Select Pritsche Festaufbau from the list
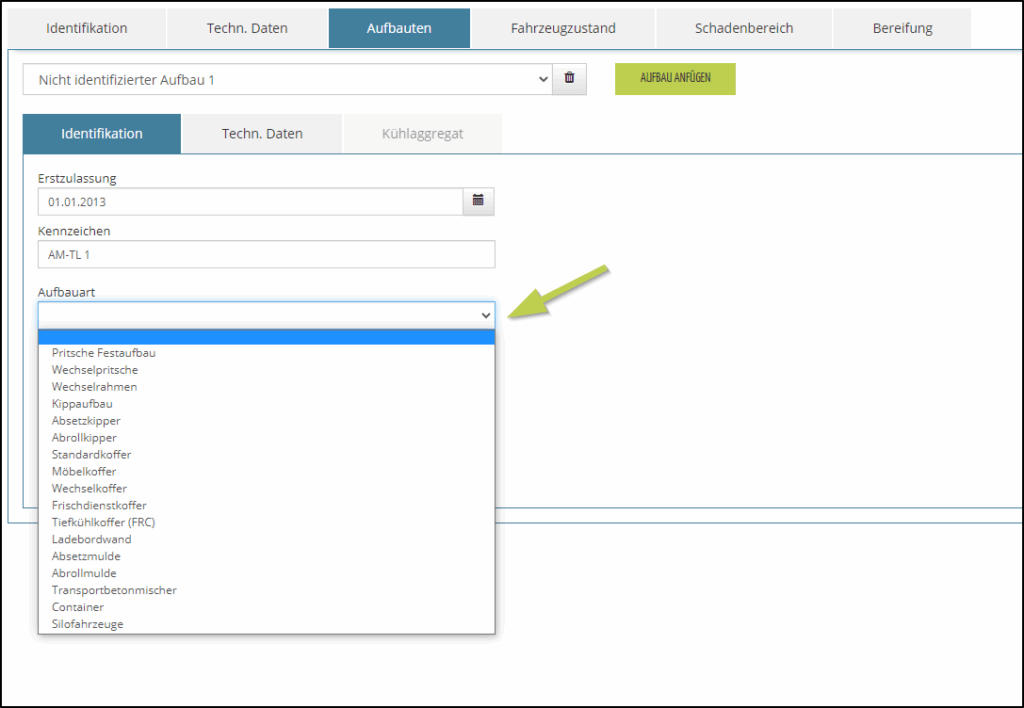The image size is (1024, 708). [x=104, y=353]
